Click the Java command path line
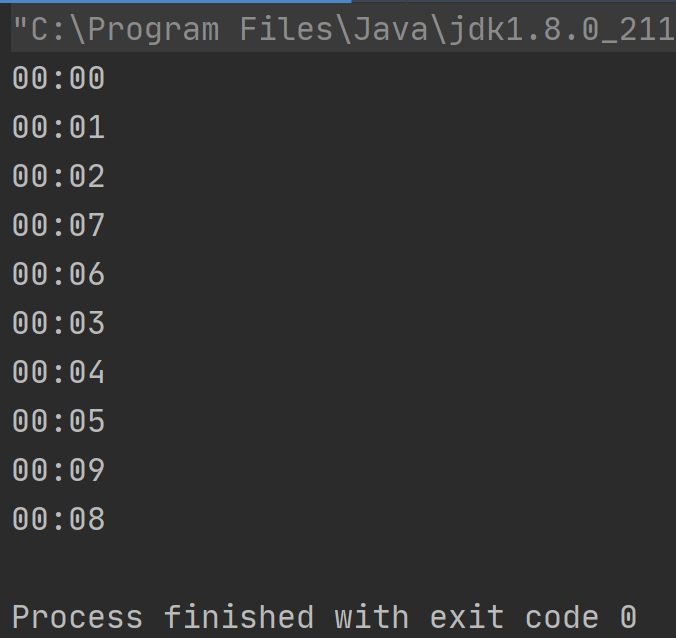Screen dimensions: 676x638 pos(343,29)
